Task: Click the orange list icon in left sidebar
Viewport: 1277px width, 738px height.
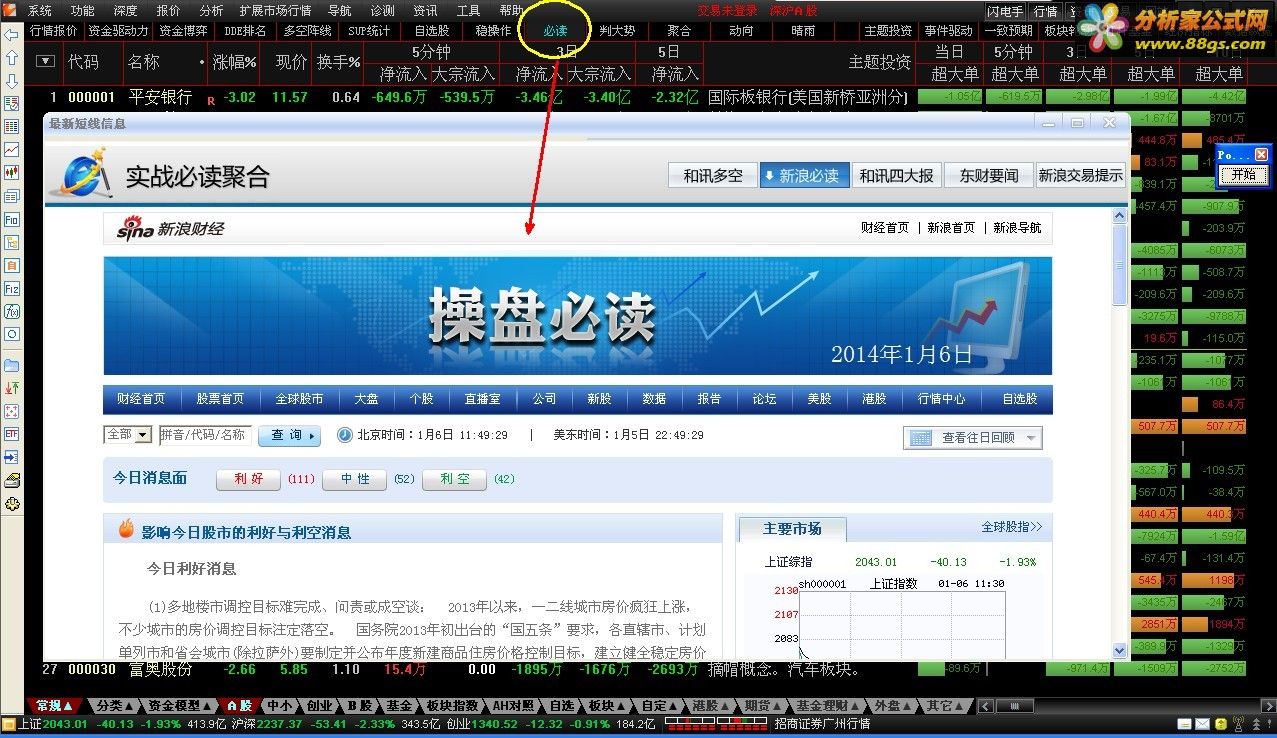Action: (12, 265)
